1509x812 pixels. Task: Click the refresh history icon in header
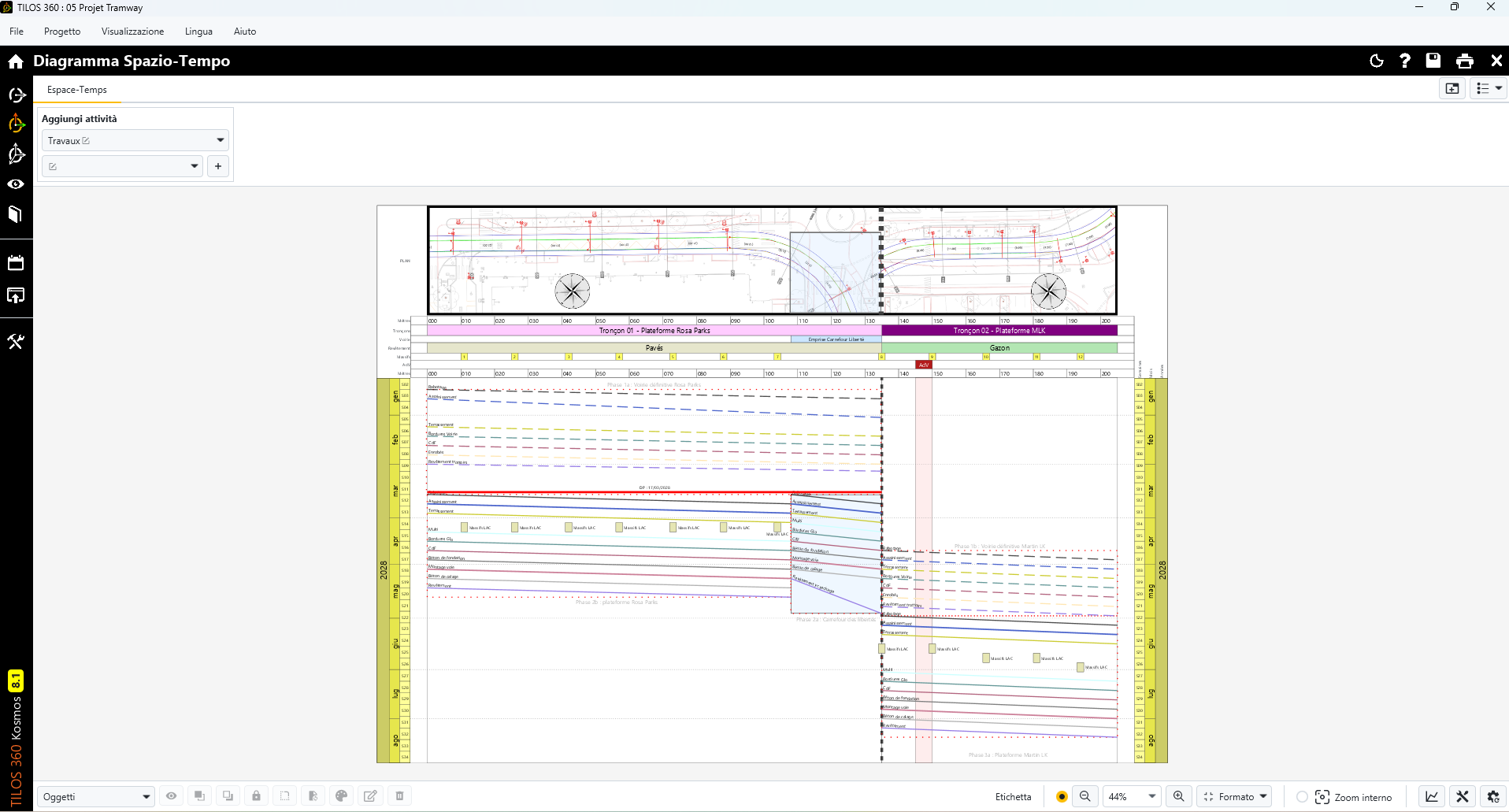point(1377,61)
